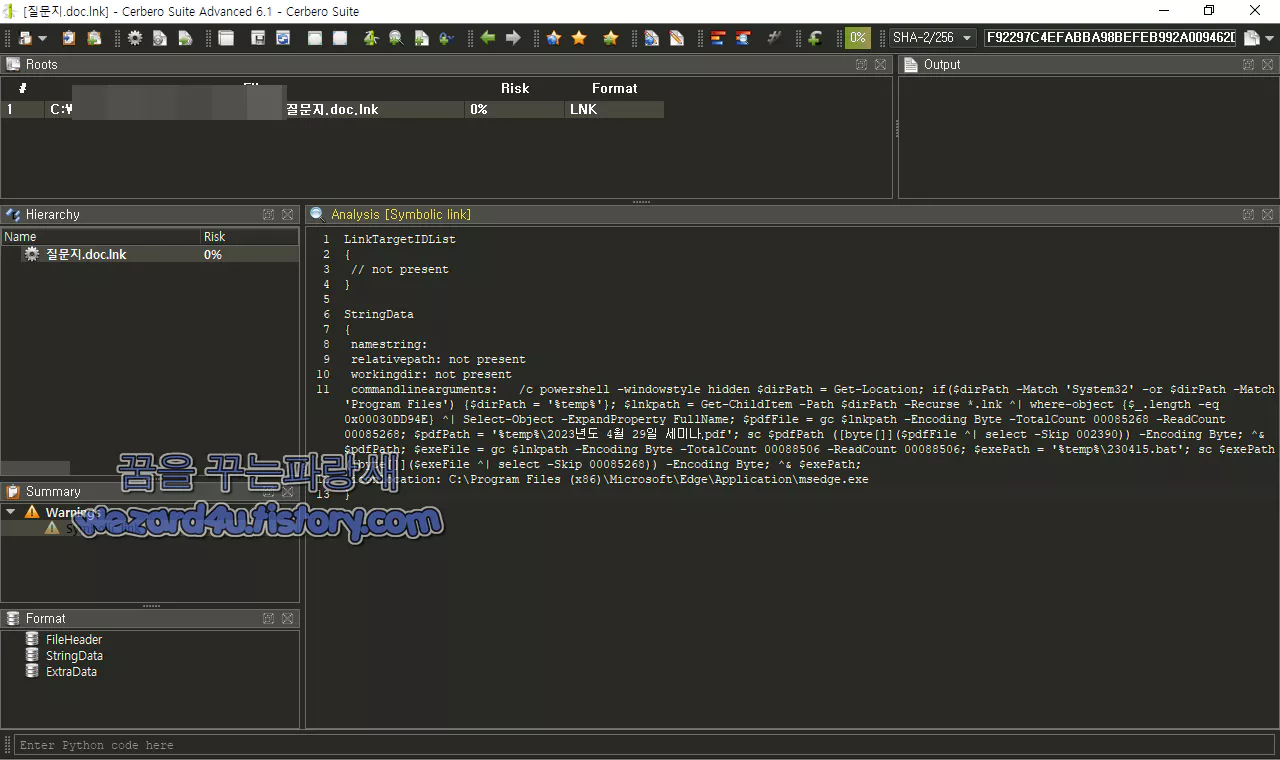Select the 질문지.doc.lnk row in Roots

tap(334, 109)
